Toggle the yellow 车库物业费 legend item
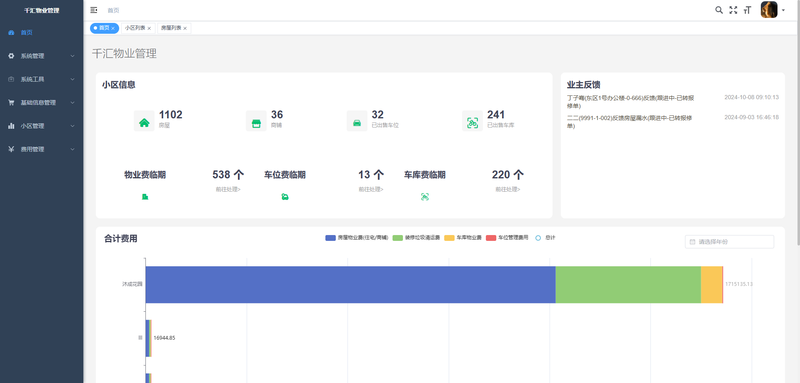Image resolution: width=800 pixels, height=383 pixels. tap(463, 238)
